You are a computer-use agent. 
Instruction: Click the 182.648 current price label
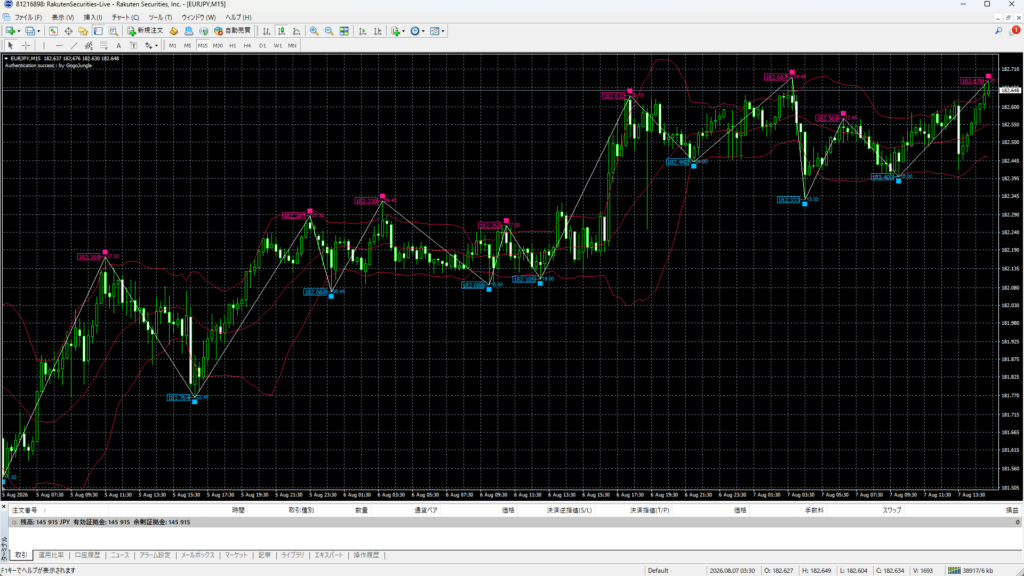(x=1010, y=90)
